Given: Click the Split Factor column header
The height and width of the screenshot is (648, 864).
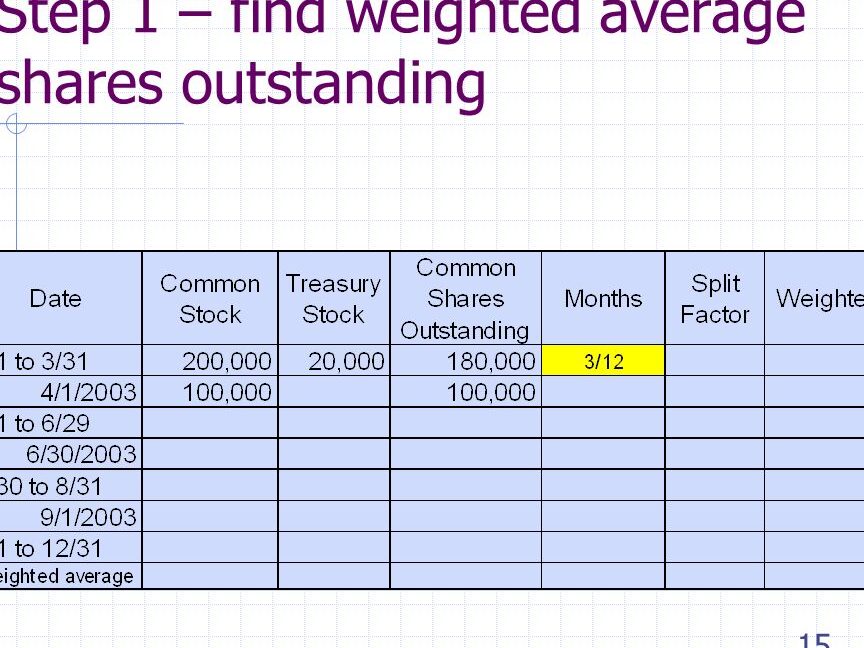Looking at the screenshot, I should coord(714,299).
